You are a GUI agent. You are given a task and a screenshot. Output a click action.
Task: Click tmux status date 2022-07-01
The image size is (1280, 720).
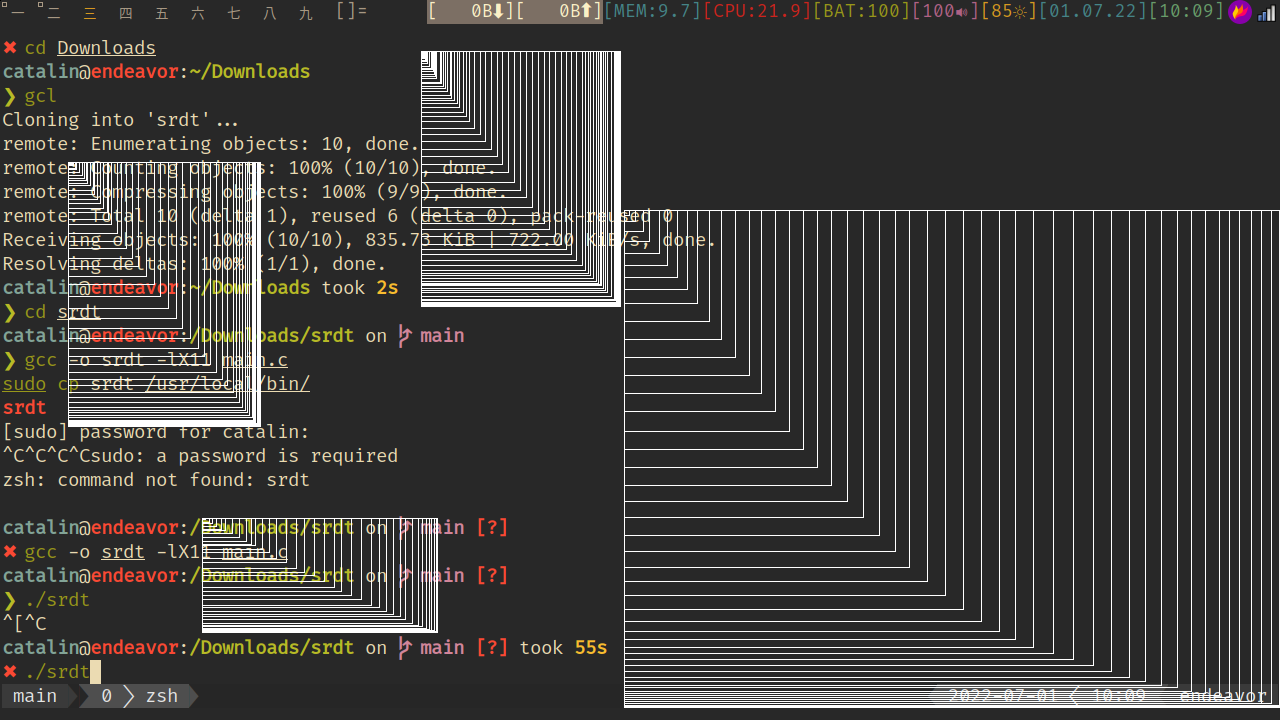click(1002, 696)
